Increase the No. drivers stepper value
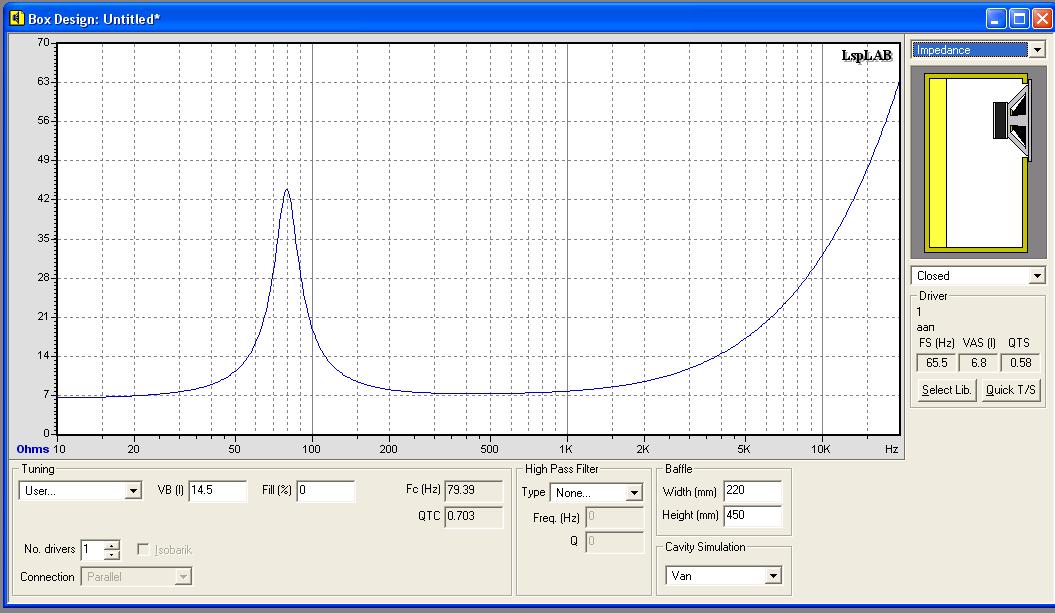Screen dimensions: 1055x613 click(x=112, y=545)
